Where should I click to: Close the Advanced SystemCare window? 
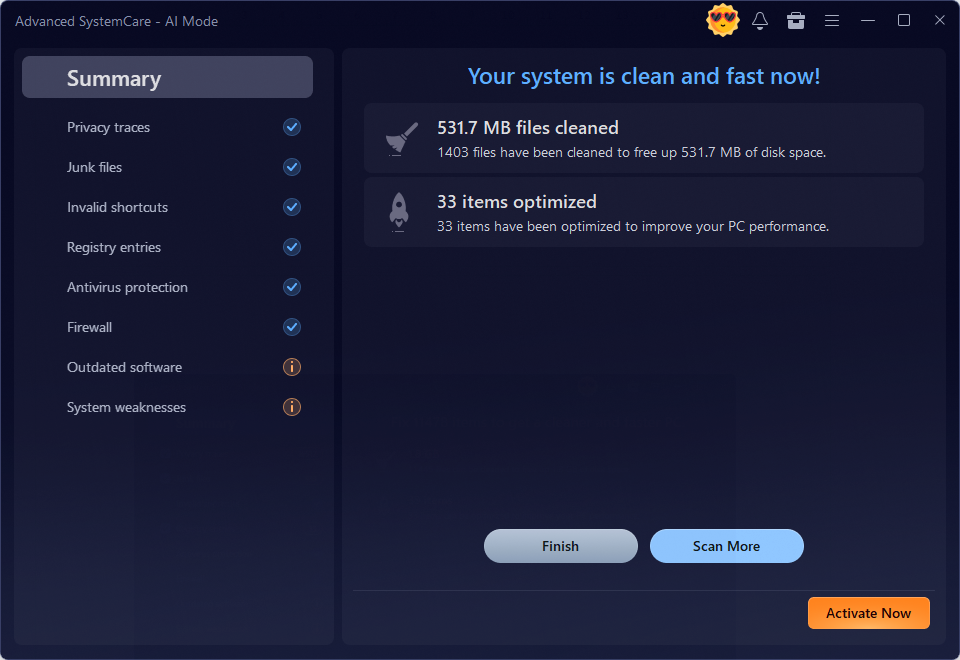[x=940, y=20]
